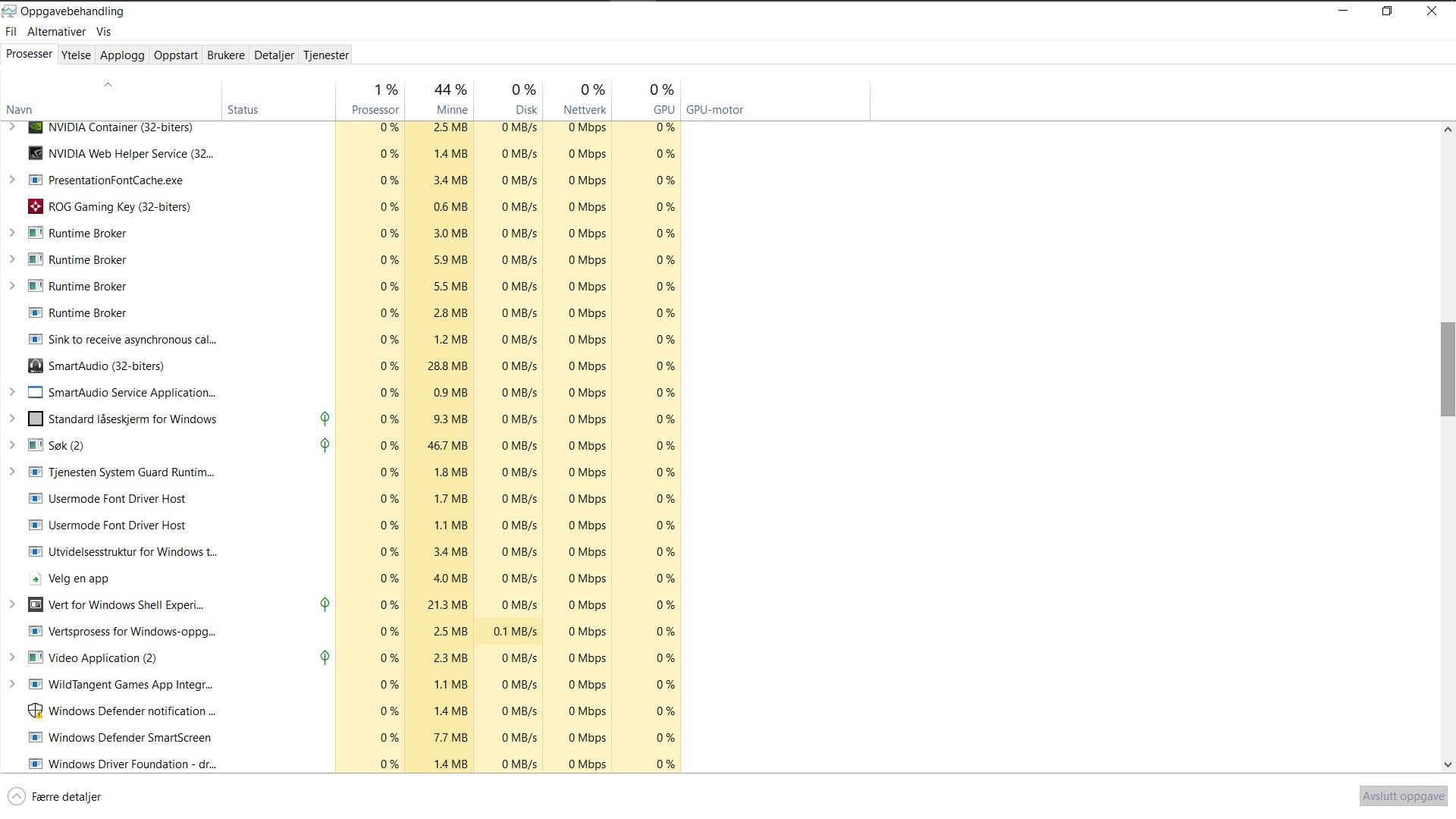Select the Standard låseskjerm for Windows icon
The width and height of the screenshot is (1456, 819).
click(x=35, y=419)
